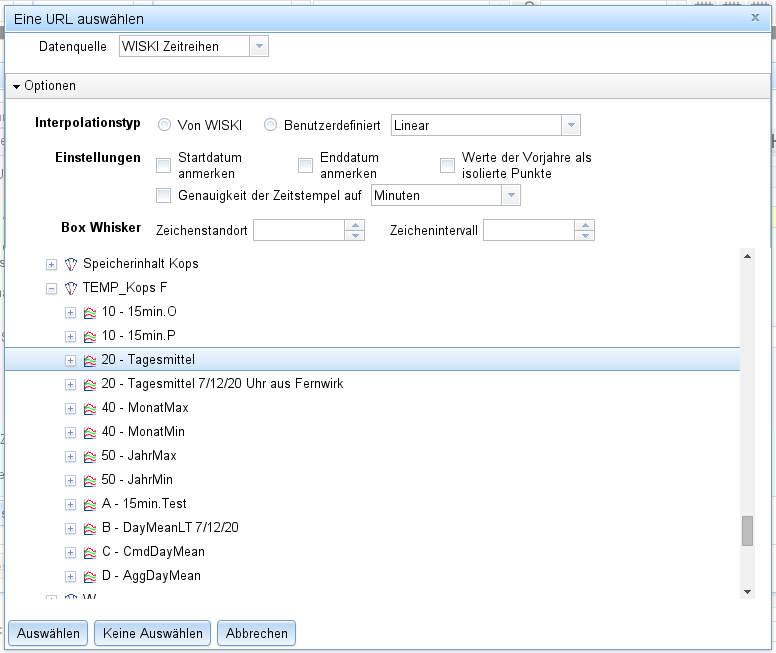Enable the Enddatum anmerken checkbox

[305, 165]
